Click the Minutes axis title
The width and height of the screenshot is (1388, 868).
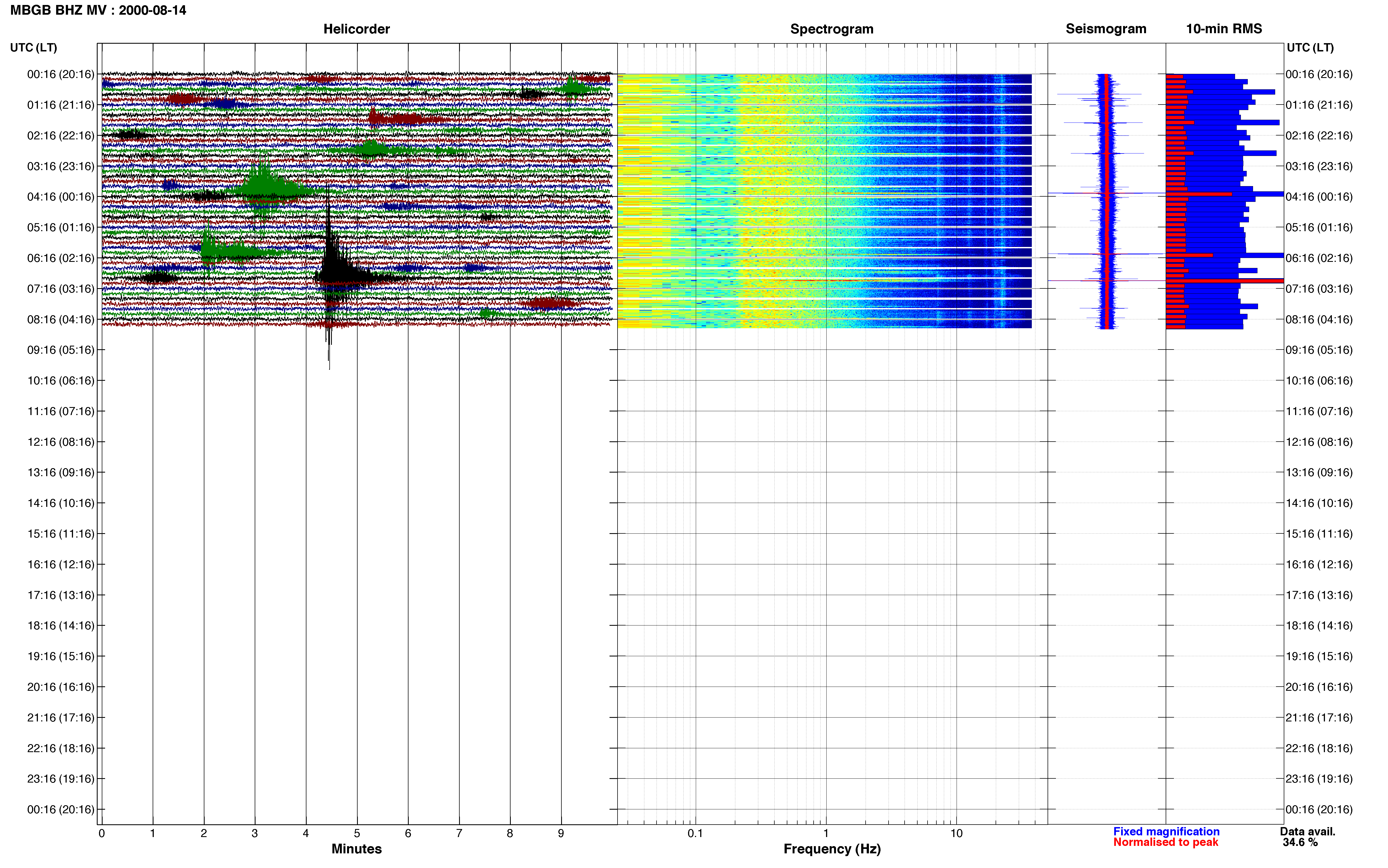[356, 848]
